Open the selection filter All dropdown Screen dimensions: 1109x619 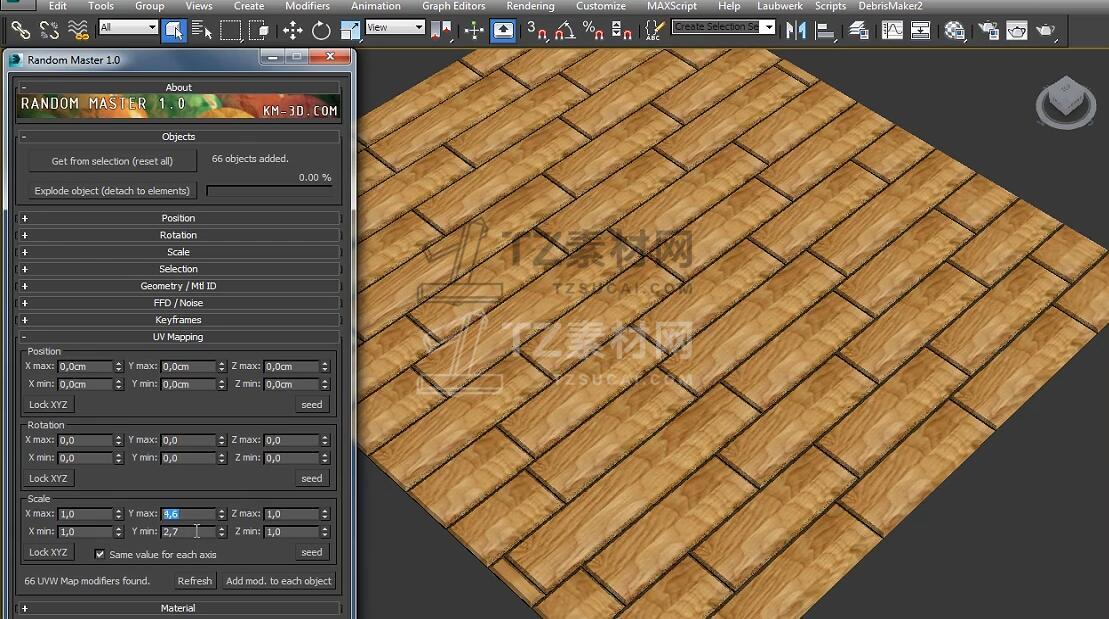128,28
